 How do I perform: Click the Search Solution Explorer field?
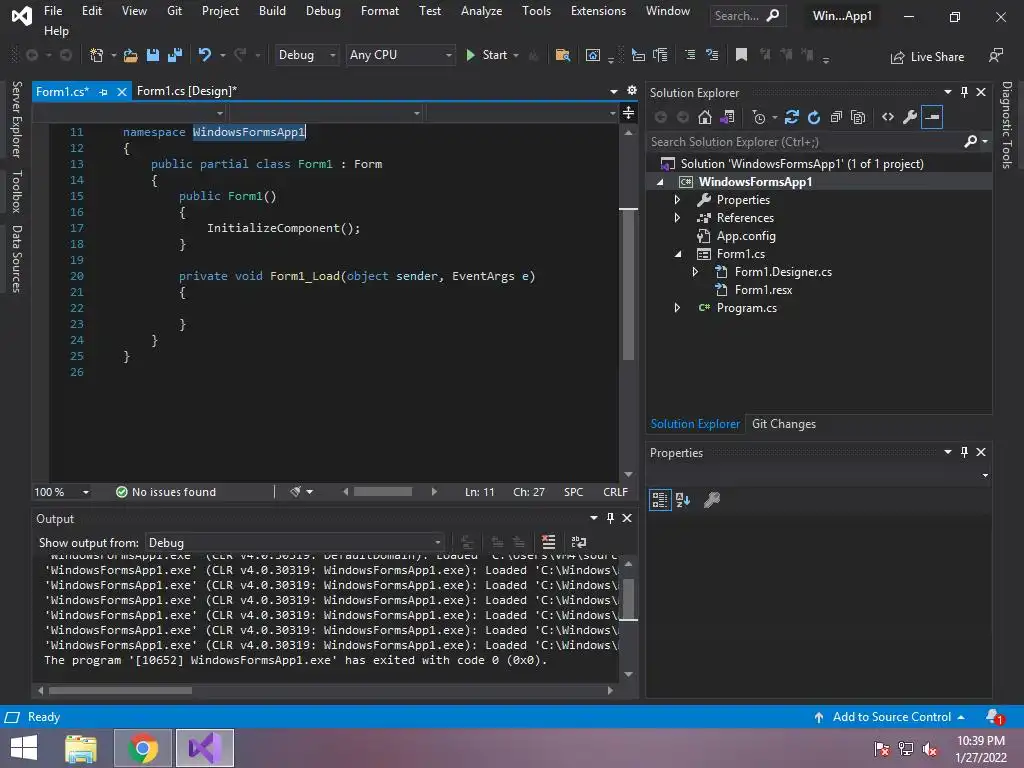coord(806,142)
